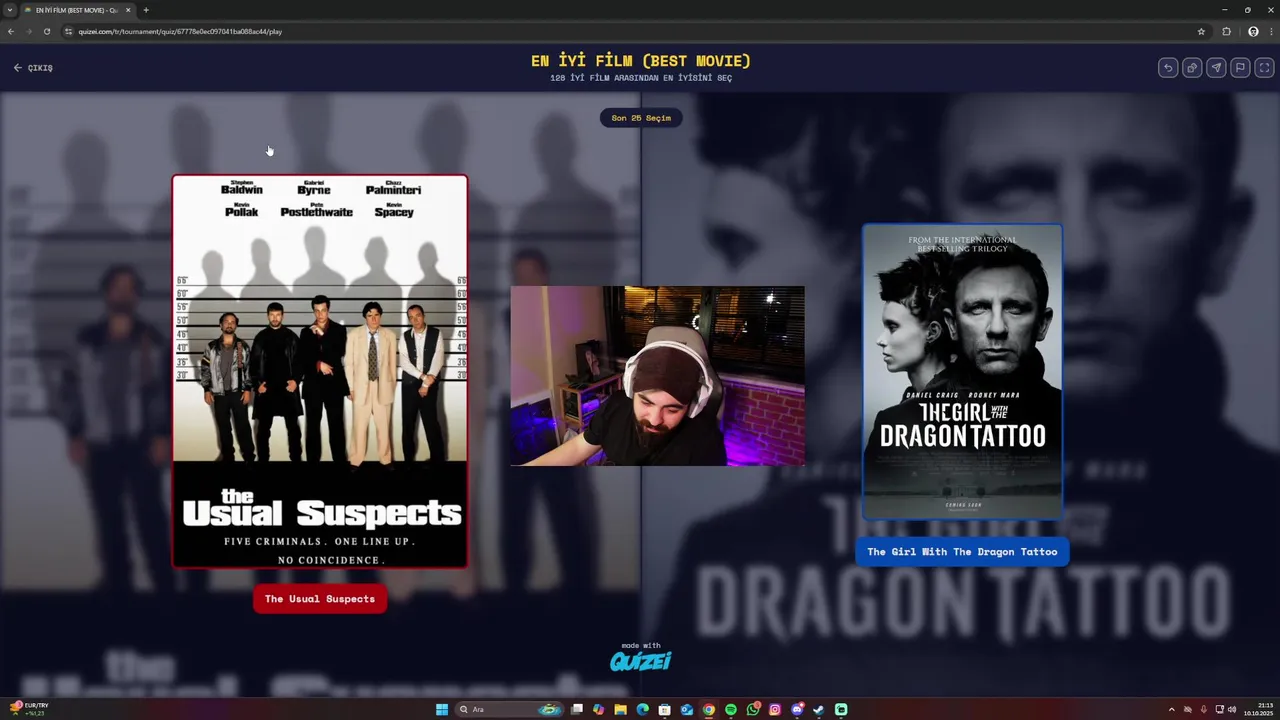Image resolution: width=1280 pixels, height=720 pixels.
Task: Open Task View on taskbar
Action: (577, 710)
